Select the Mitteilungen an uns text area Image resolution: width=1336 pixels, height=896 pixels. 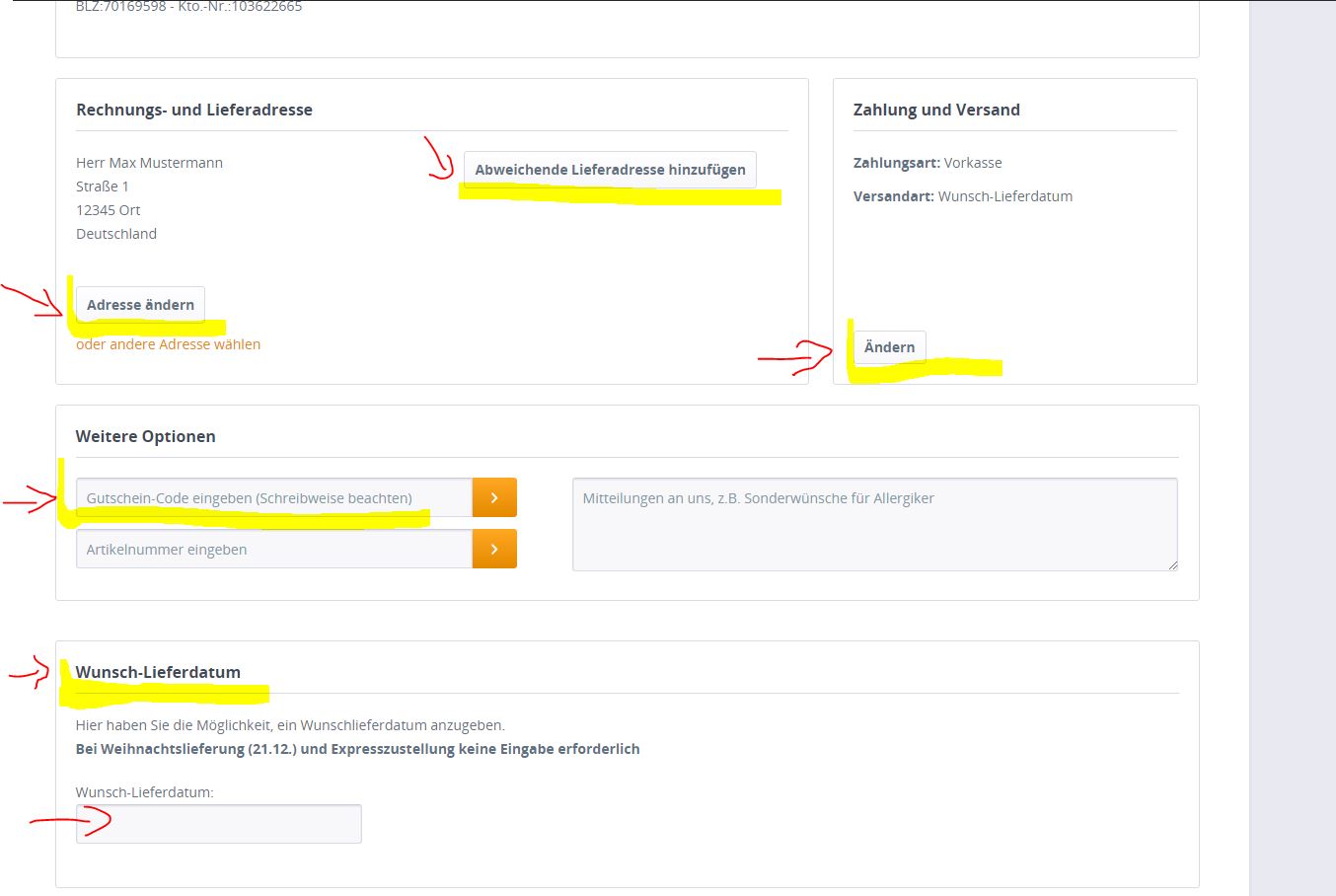(x=873, y=523)
